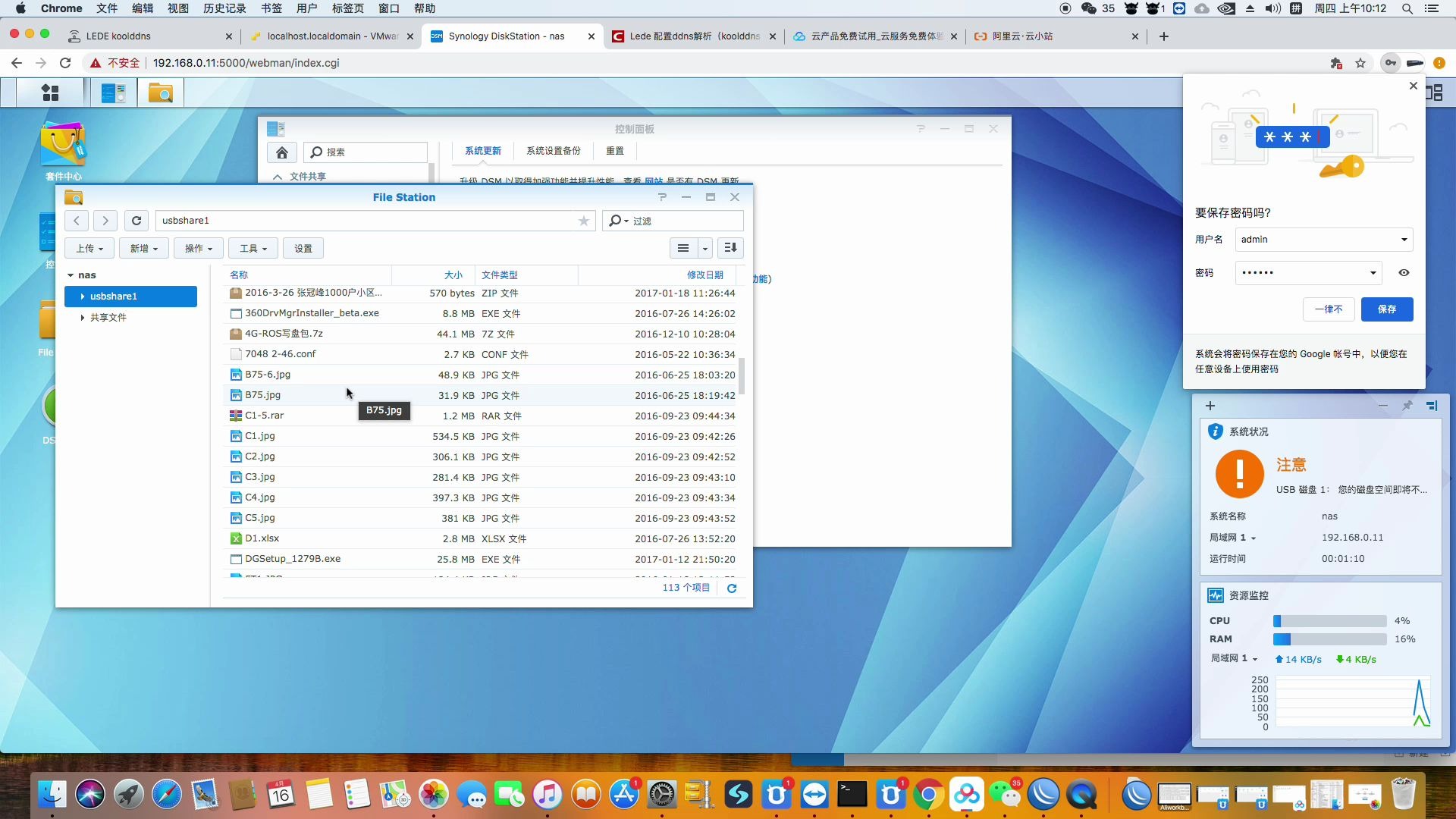Switch File Station to list view
The height and width of the screenshot is (819, 1456).
pos(683,248)
